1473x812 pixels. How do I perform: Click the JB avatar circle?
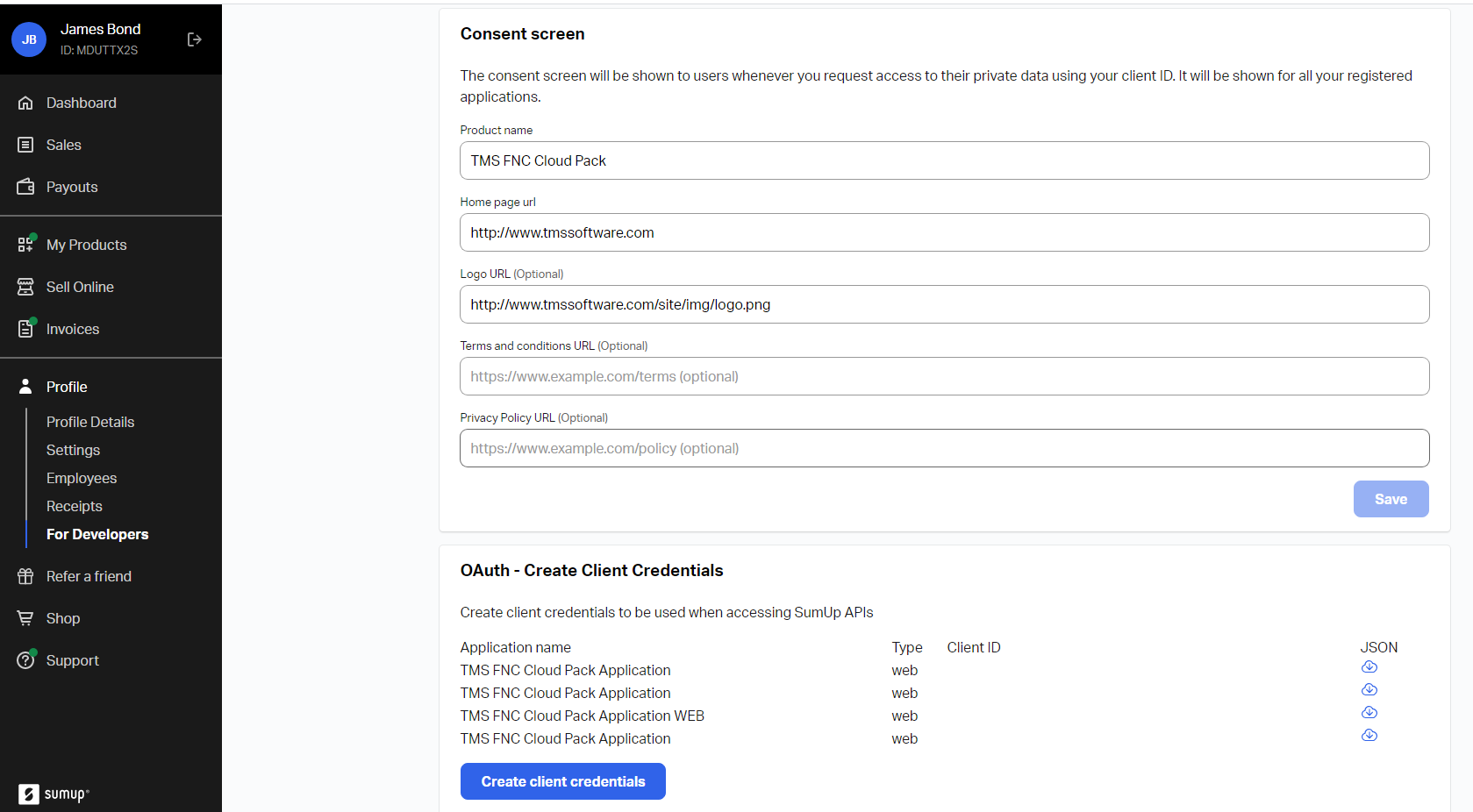coord(29,39)
